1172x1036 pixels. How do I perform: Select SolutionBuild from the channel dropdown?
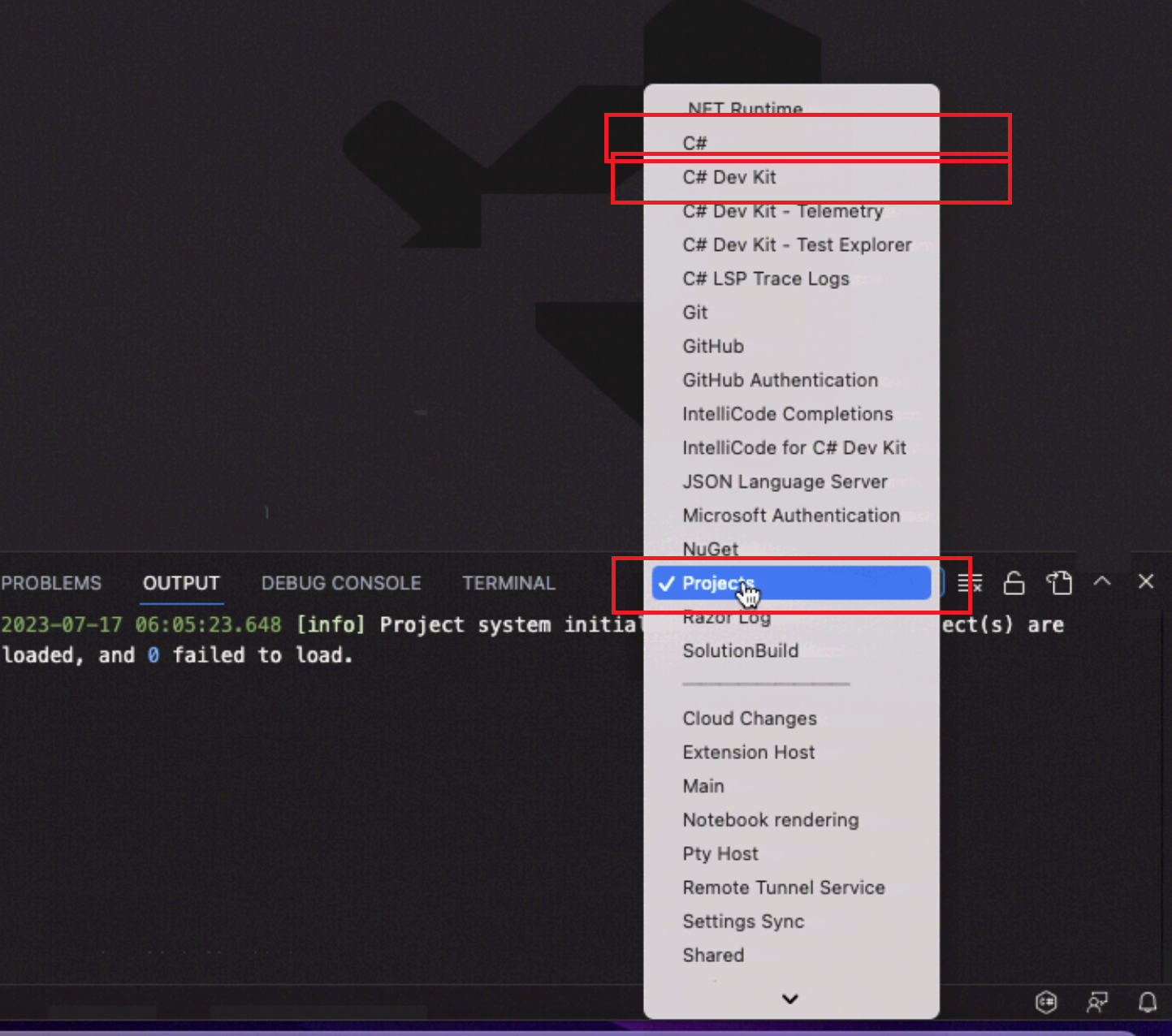pos(740,650)
